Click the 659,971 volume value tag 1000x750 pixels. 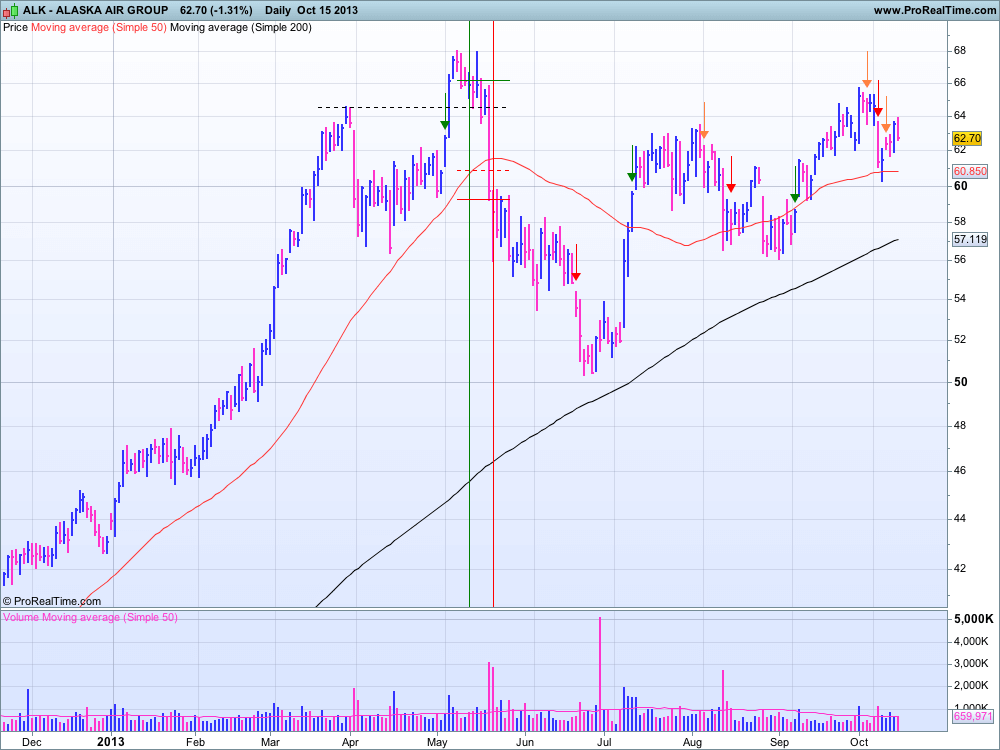pyautogui.click(x=973, y=716)
